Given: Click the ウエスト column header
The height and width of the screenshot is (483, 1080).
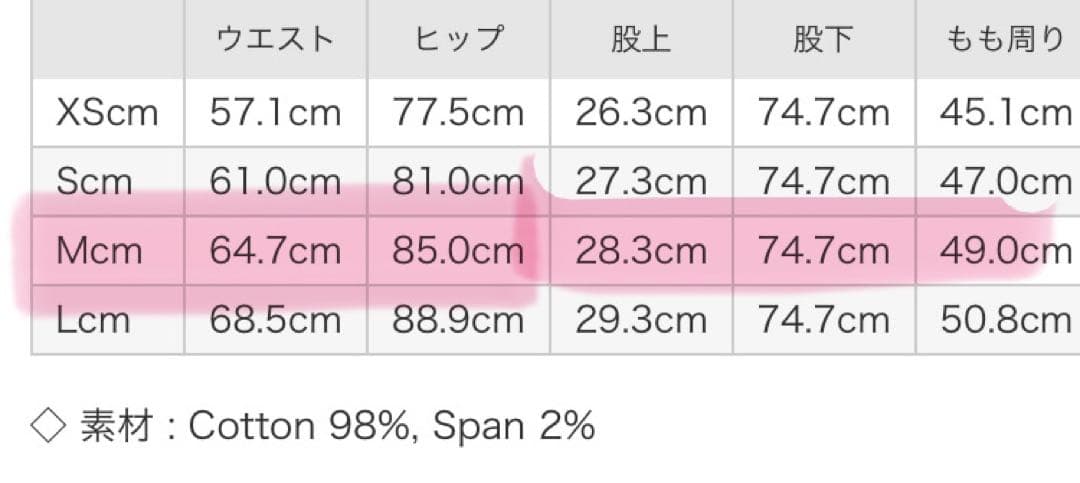Looking at the screenshot, I should (275, 40).
